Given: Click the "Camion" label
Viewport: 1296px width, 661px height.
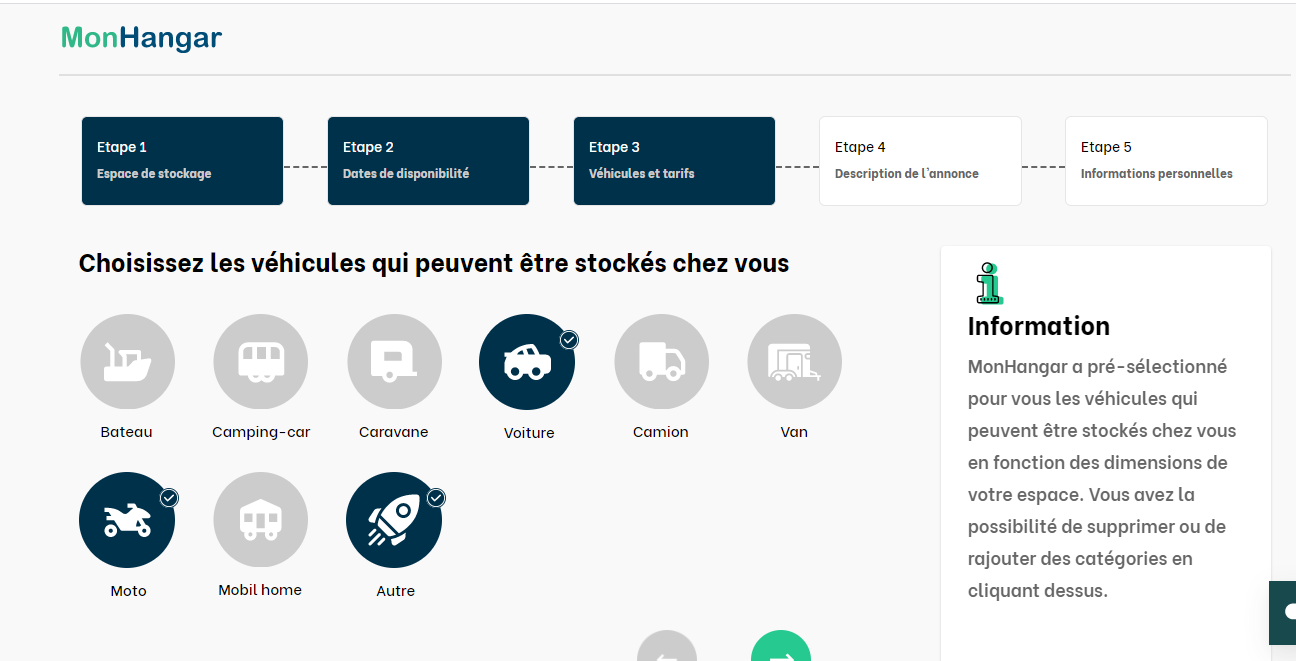Looking at the screenshot, I should pos(661,432).
